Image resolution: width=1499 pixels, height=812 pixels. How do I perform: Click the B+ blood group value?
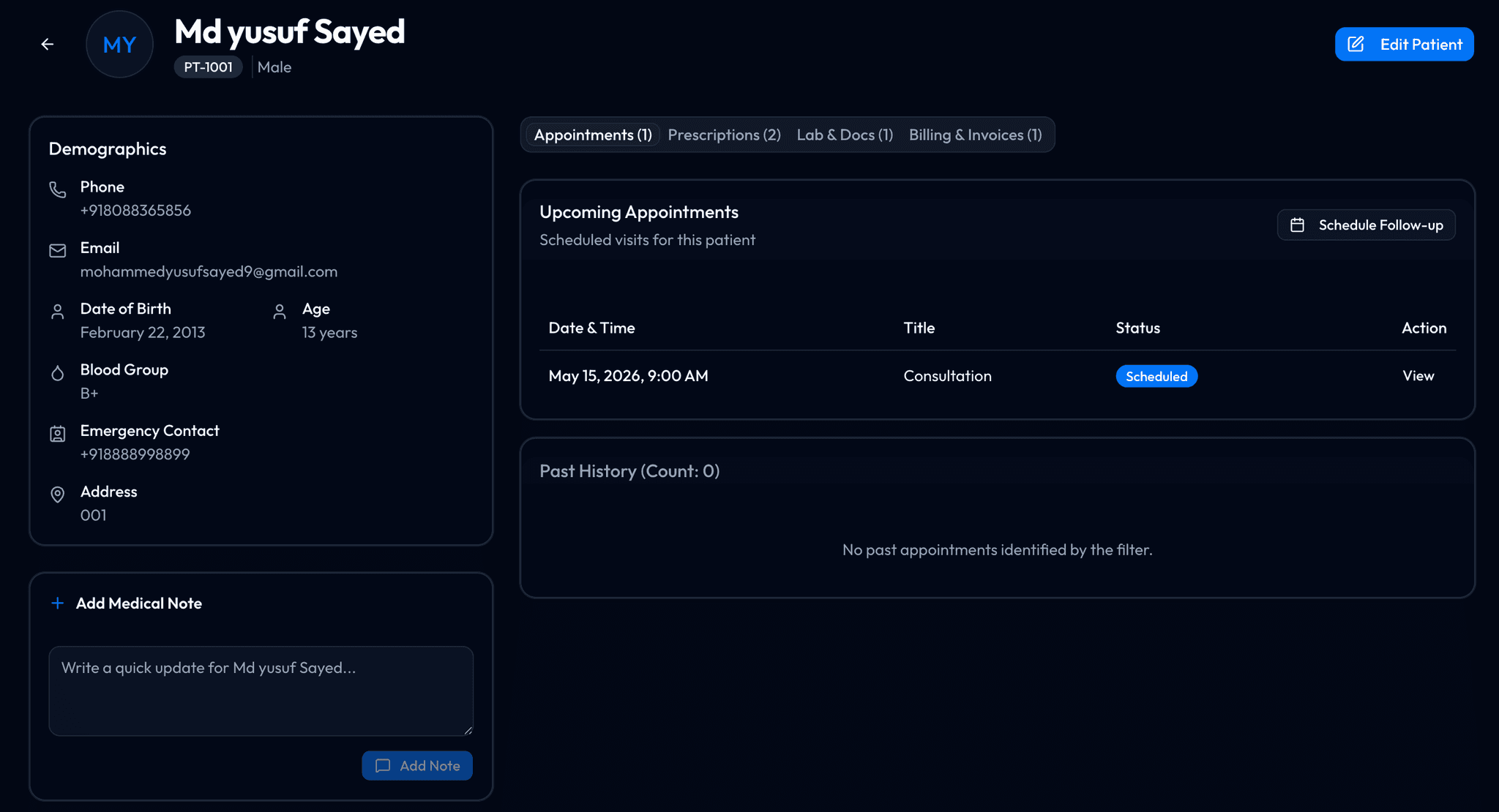tap(89, 394)
